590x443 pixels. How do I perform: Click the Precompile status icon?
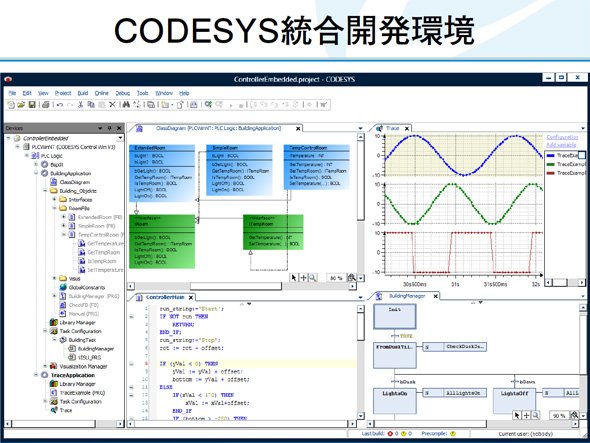click(453, 434)
